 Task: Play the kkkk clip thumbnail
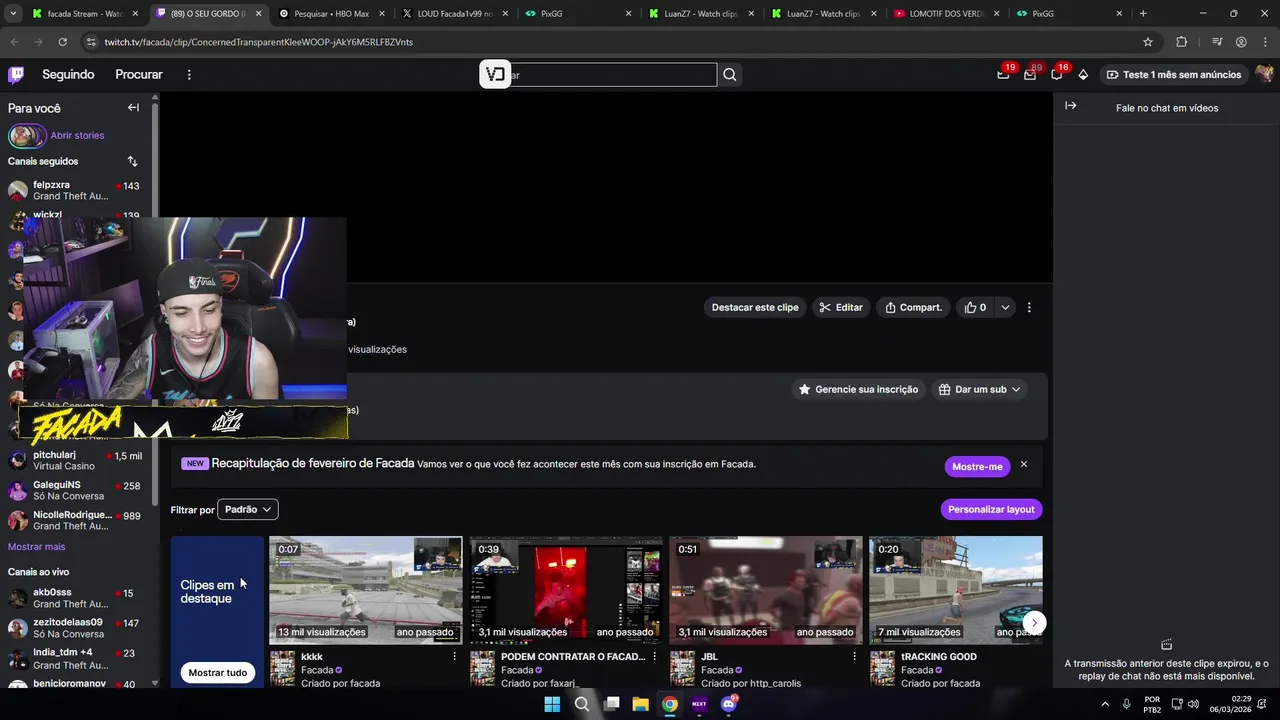tap(366, 590)
